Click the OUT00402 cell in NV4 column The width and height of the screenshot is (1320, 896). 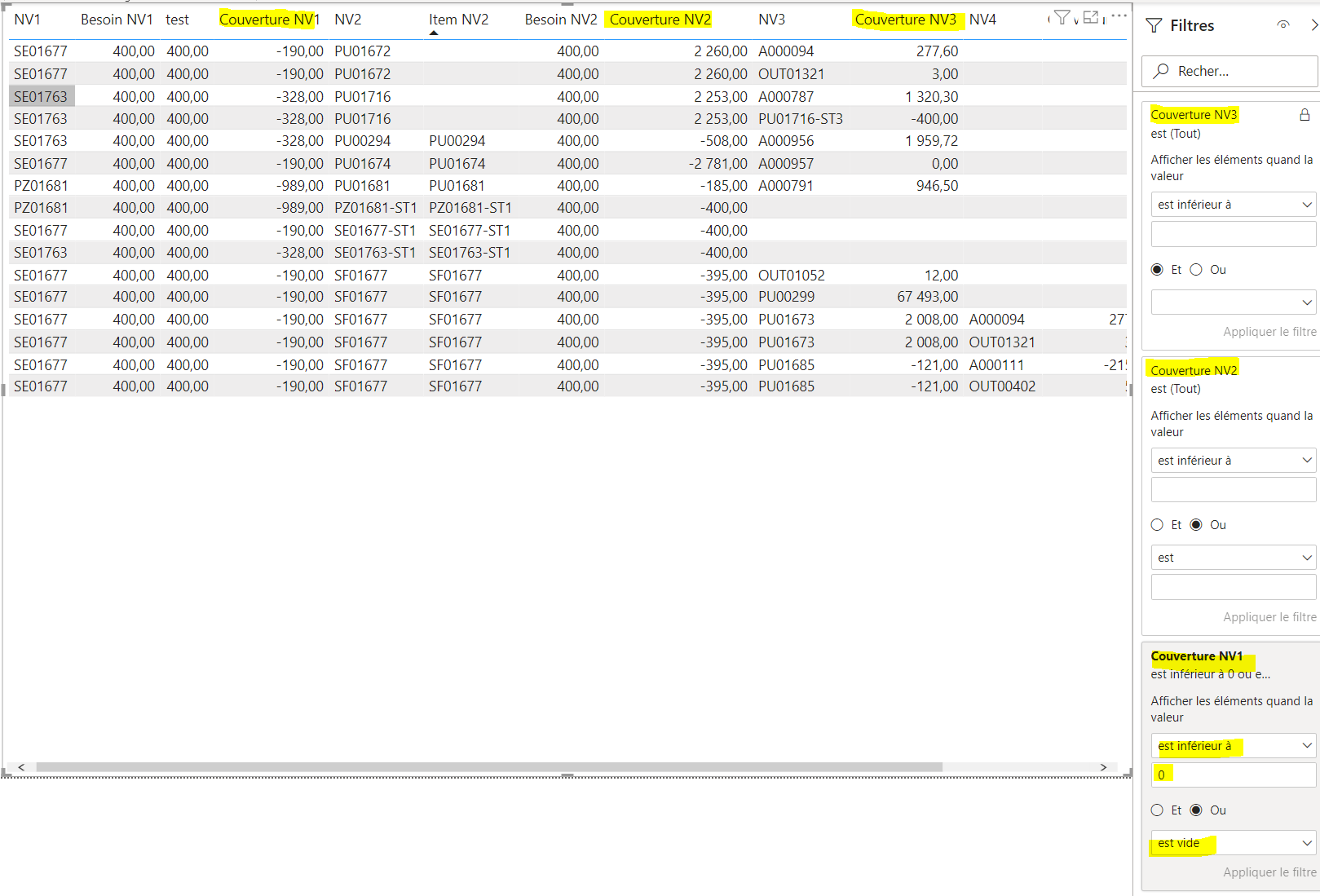coord(1002,386)
